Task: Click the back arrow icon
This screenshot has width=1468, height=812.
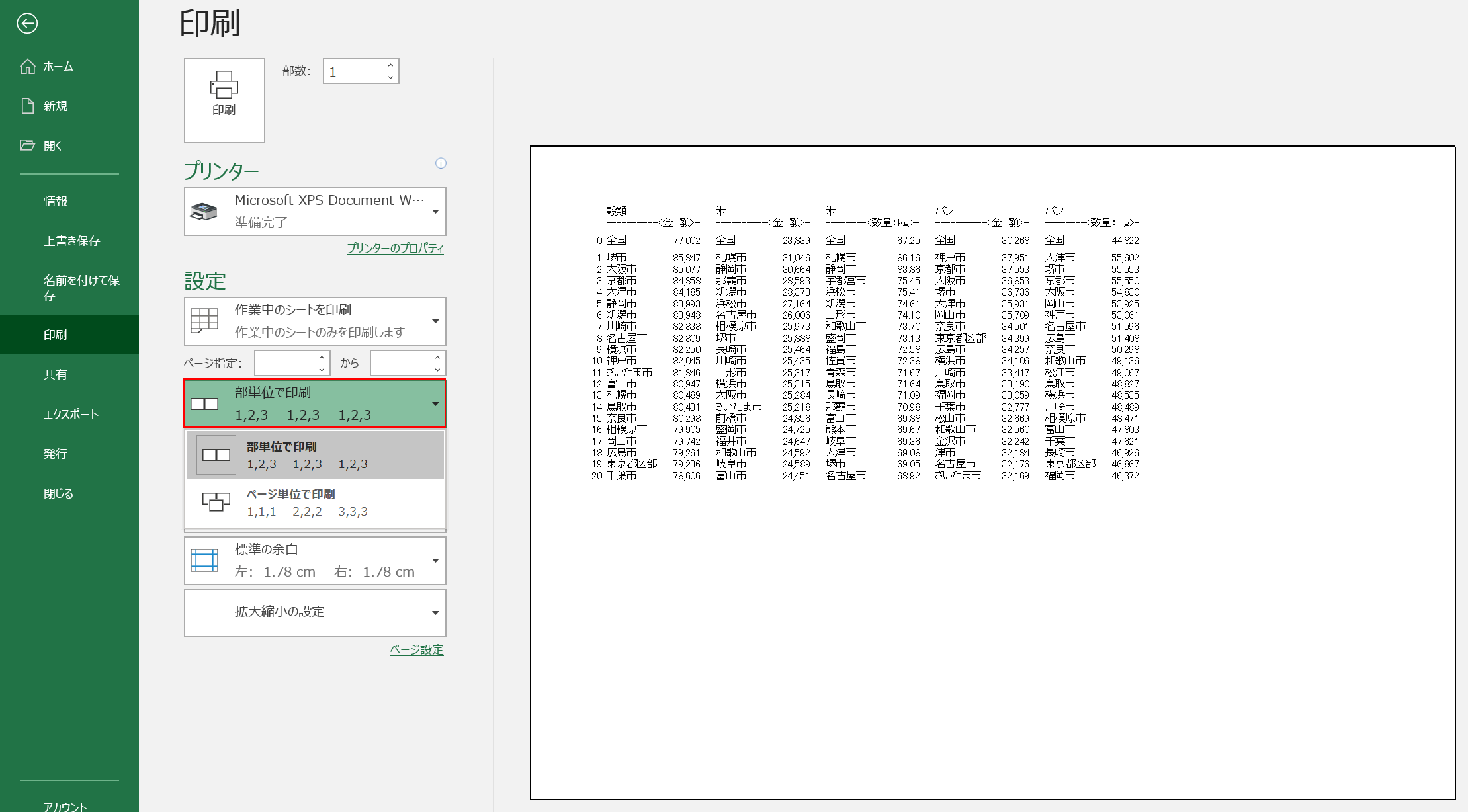Action: click(27, 24)
